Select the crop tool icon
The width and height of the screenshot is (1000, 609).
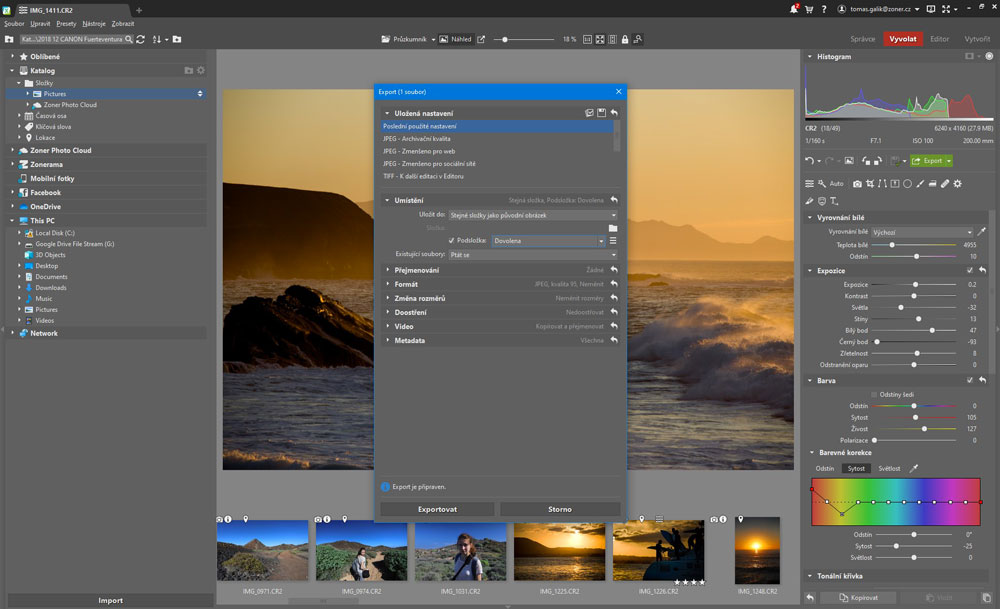[870, 184]
